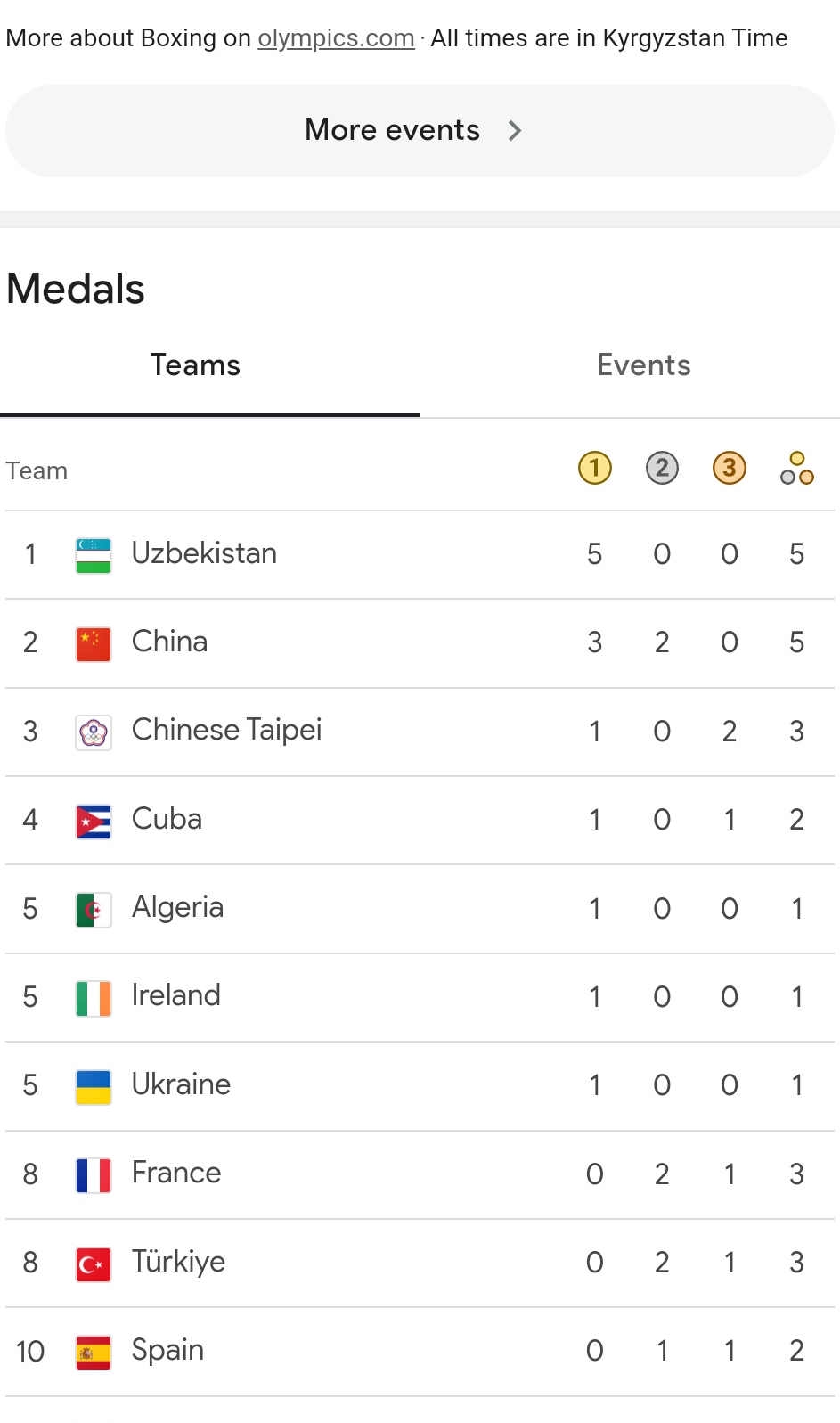Select the Teams tab
This screenshot has height=1423, width=840.
[x=195, y=365]
